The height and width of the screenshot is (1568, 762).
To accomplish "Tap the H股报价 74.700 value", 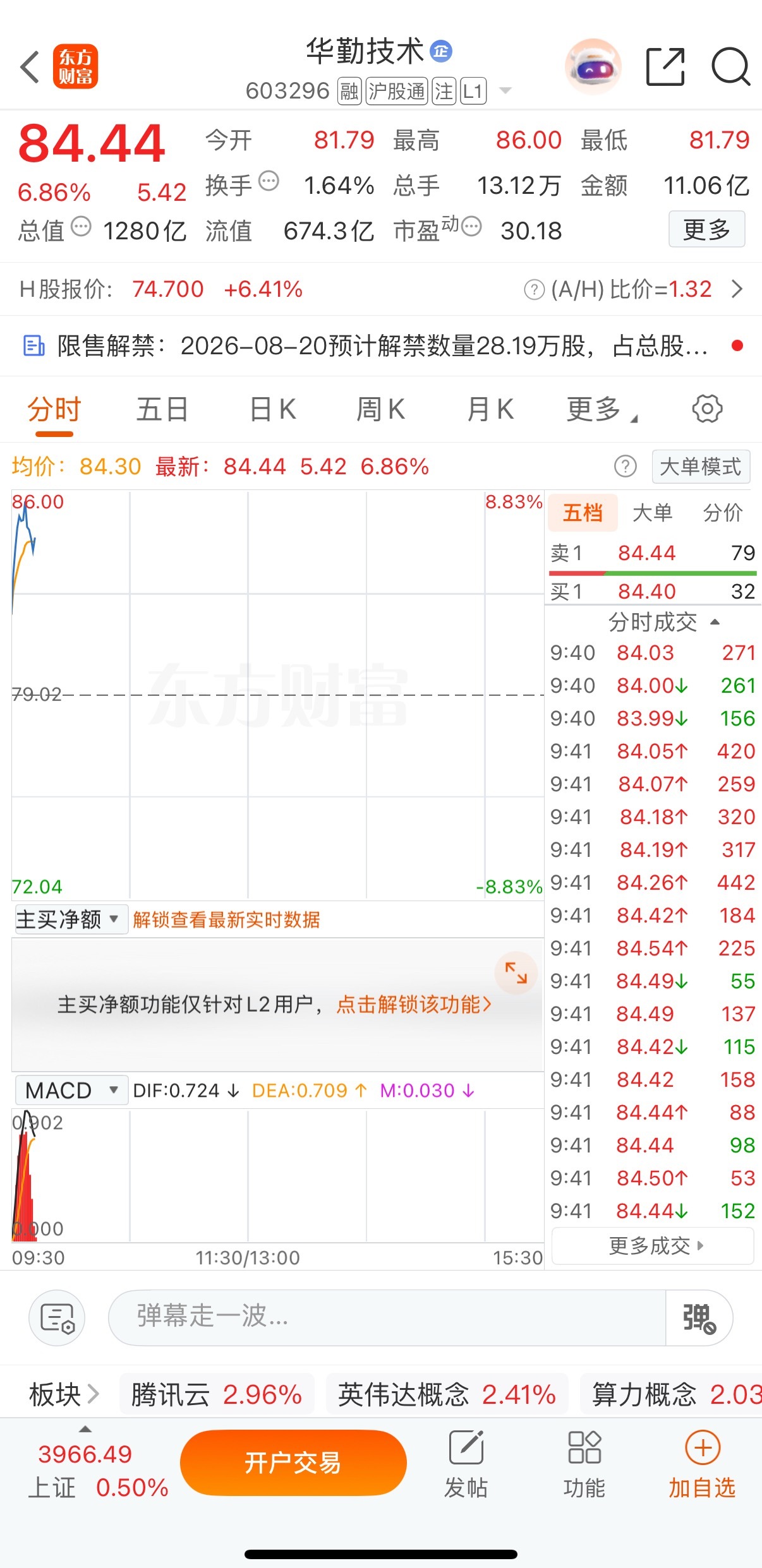I will [x=167, y=289].
